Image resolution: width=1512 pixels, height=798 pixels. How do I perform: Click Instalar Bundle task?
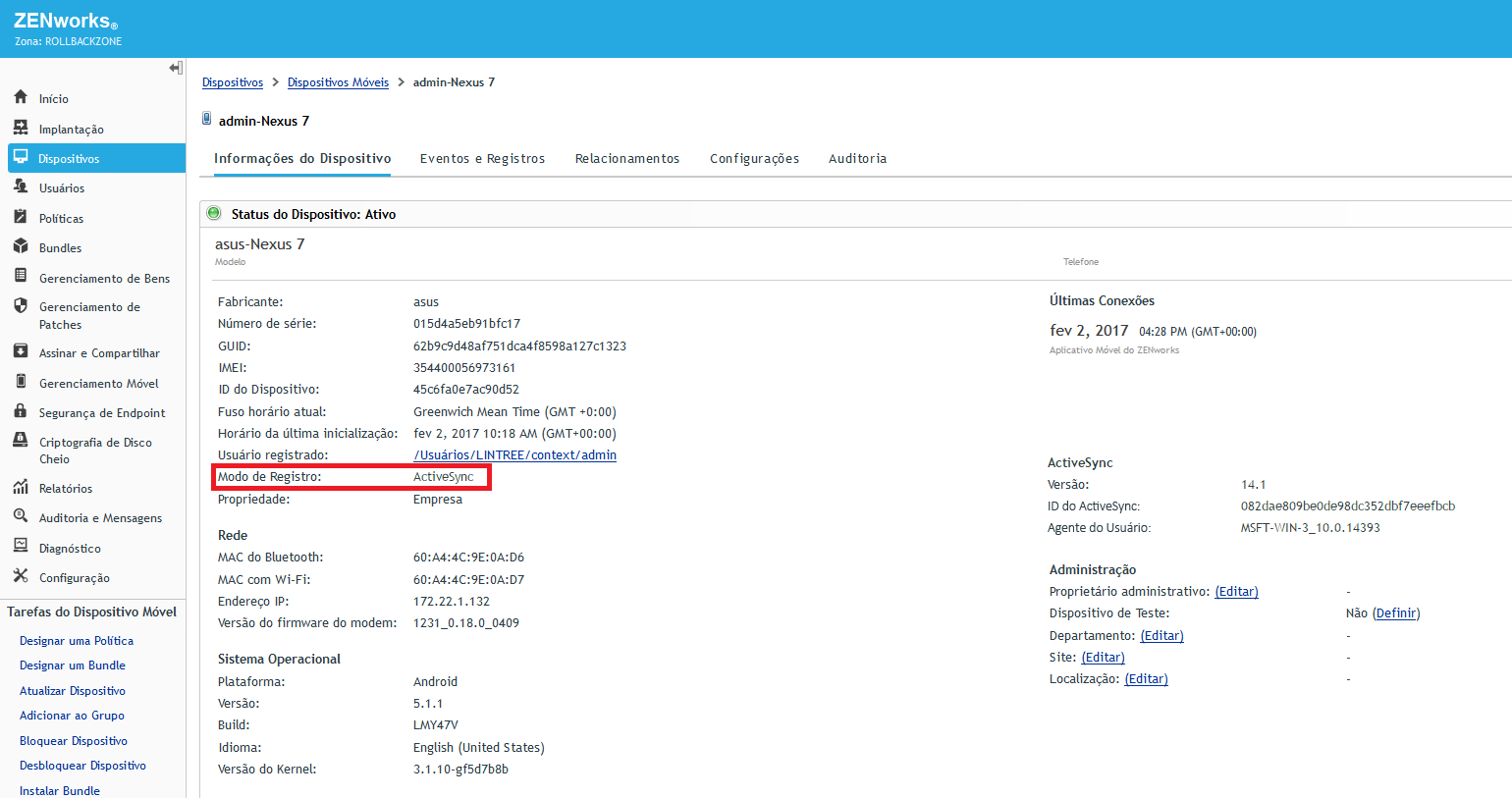click(60, 790)
